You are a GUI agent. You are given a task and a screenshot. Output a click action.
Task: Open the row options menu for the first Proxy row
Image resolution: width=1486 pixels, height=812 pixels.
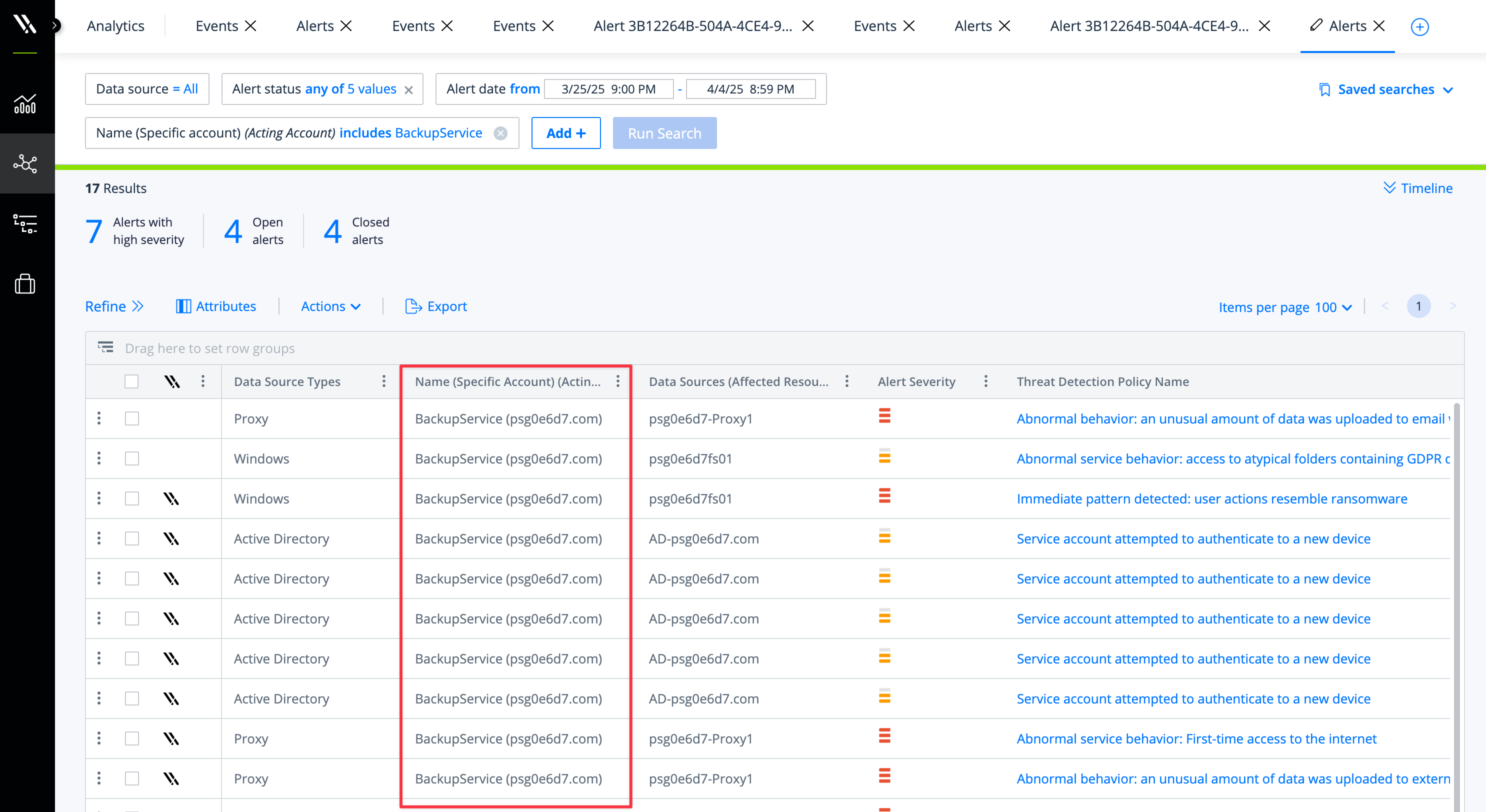98,418
